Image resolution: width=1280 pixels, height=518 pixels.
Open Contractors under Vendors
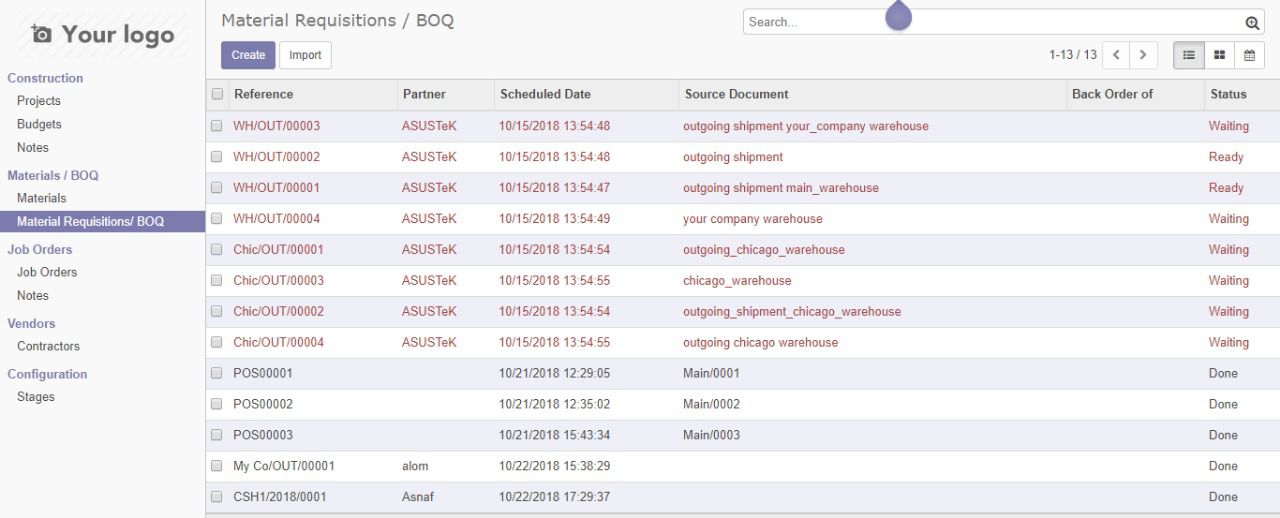[48, 347]
